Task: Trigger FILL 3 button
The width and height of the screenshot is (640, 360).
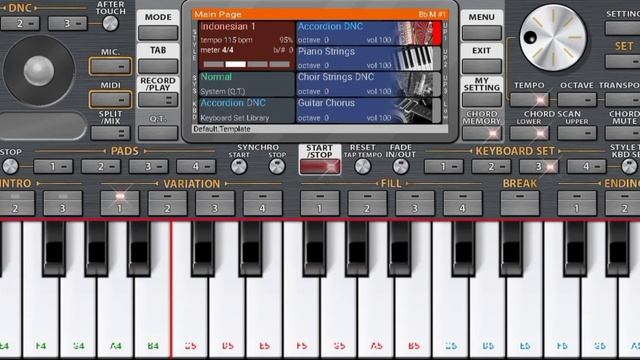Action: point(415,203)
